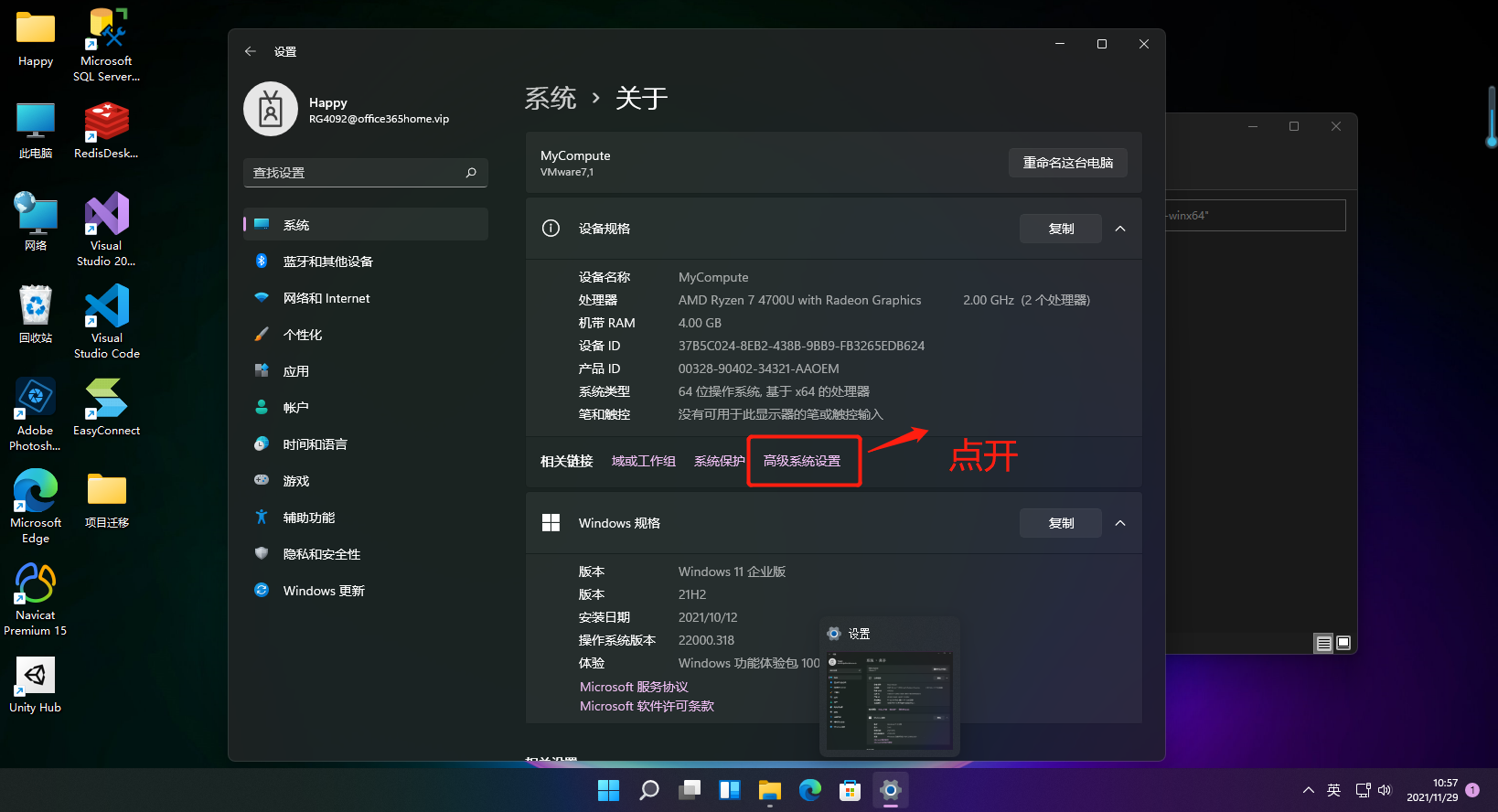Switch background window to large icons view
This screenshot has height=812, width=1498.
(x=1343, y=644)
